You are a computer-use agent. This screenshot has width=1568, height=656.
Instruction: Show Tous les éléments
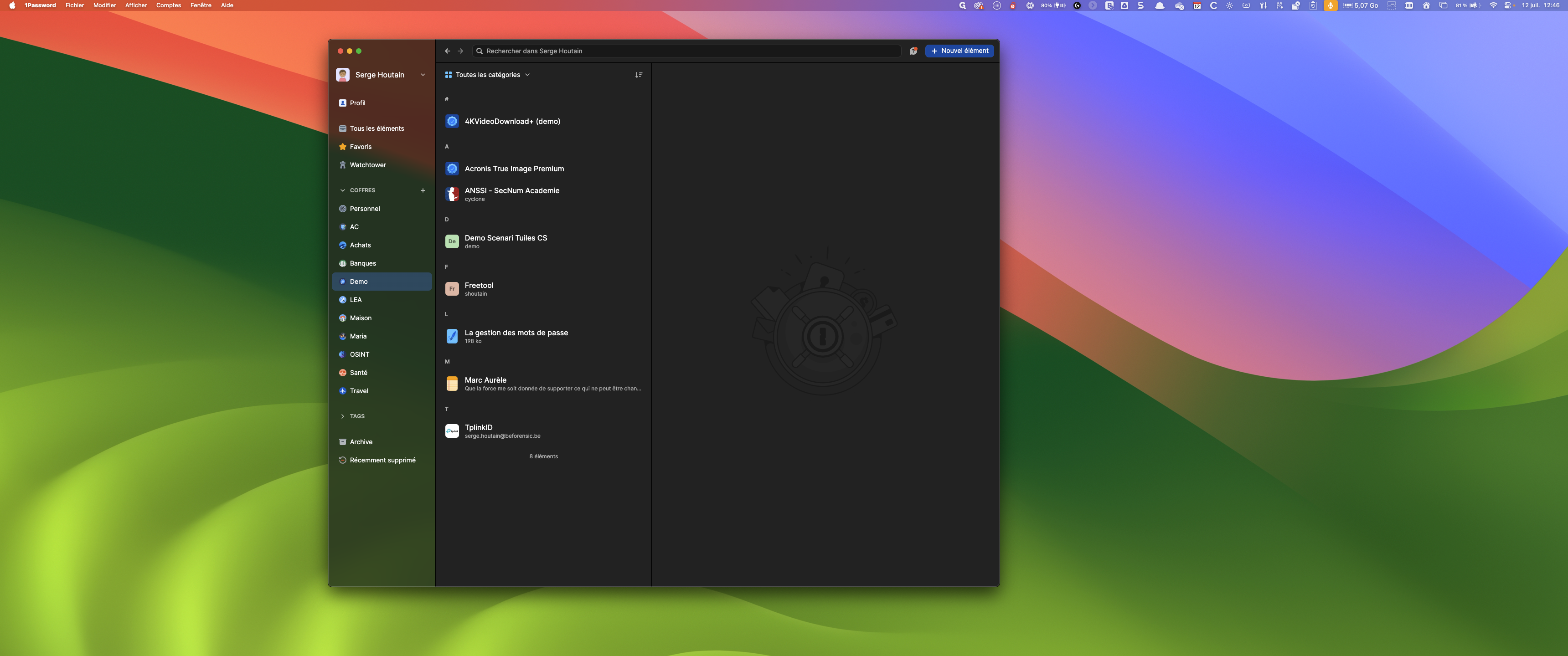[382, 128]
